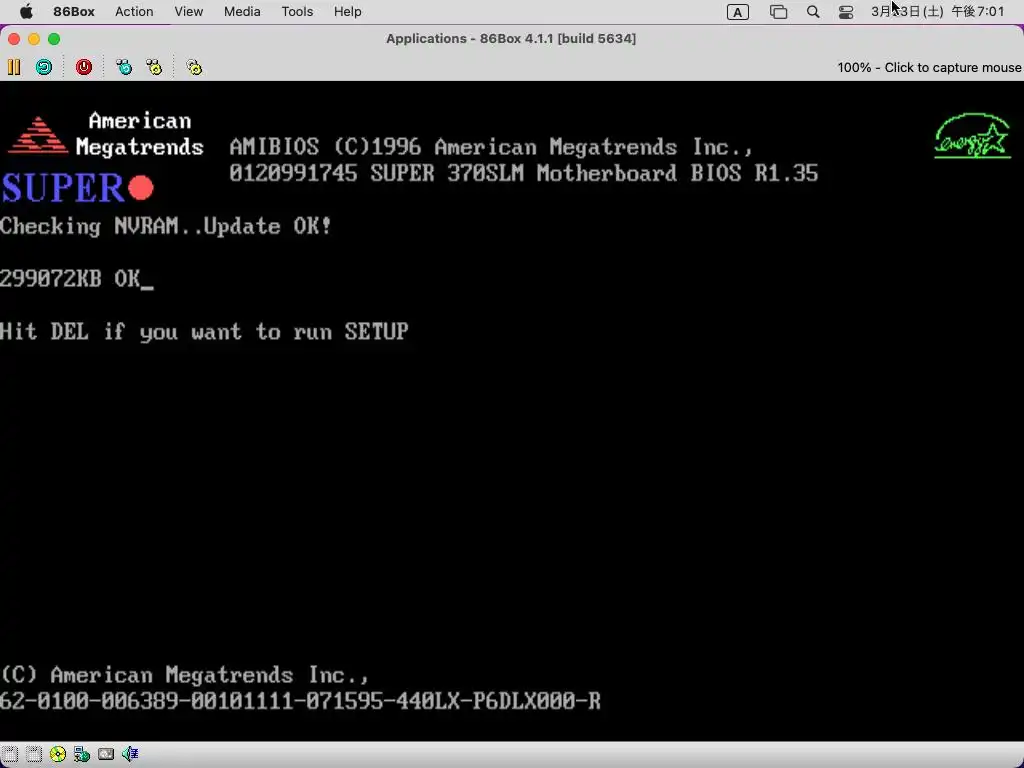
Task: Send Ctrl+Alt+Esc via toolbar icon
Action: click(154, 67)
